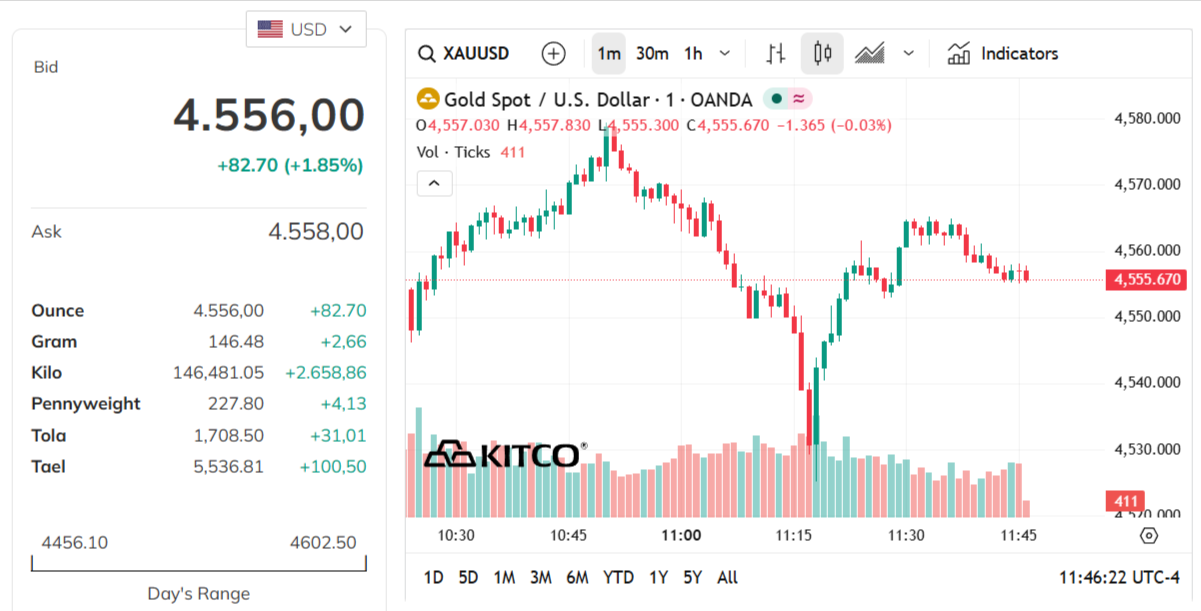Open the chart style dropdown chevron
Screen dimensions: 1201x611
coord(906,53)
